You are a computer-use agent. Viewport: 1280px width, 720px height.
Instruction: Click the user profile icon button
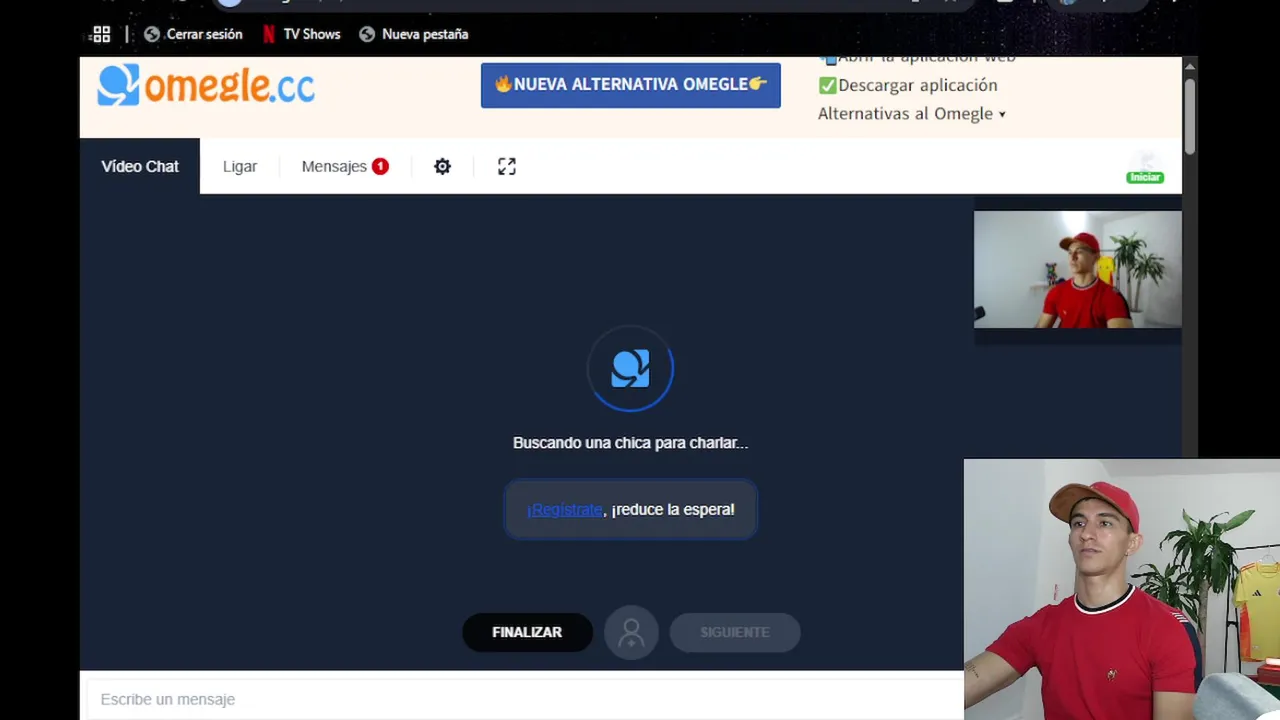point(631,632)
